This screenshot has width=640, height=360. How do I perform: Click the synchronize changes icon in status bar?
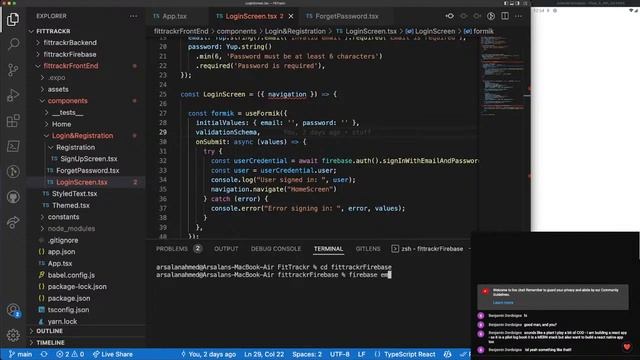(x=44, y=354)
